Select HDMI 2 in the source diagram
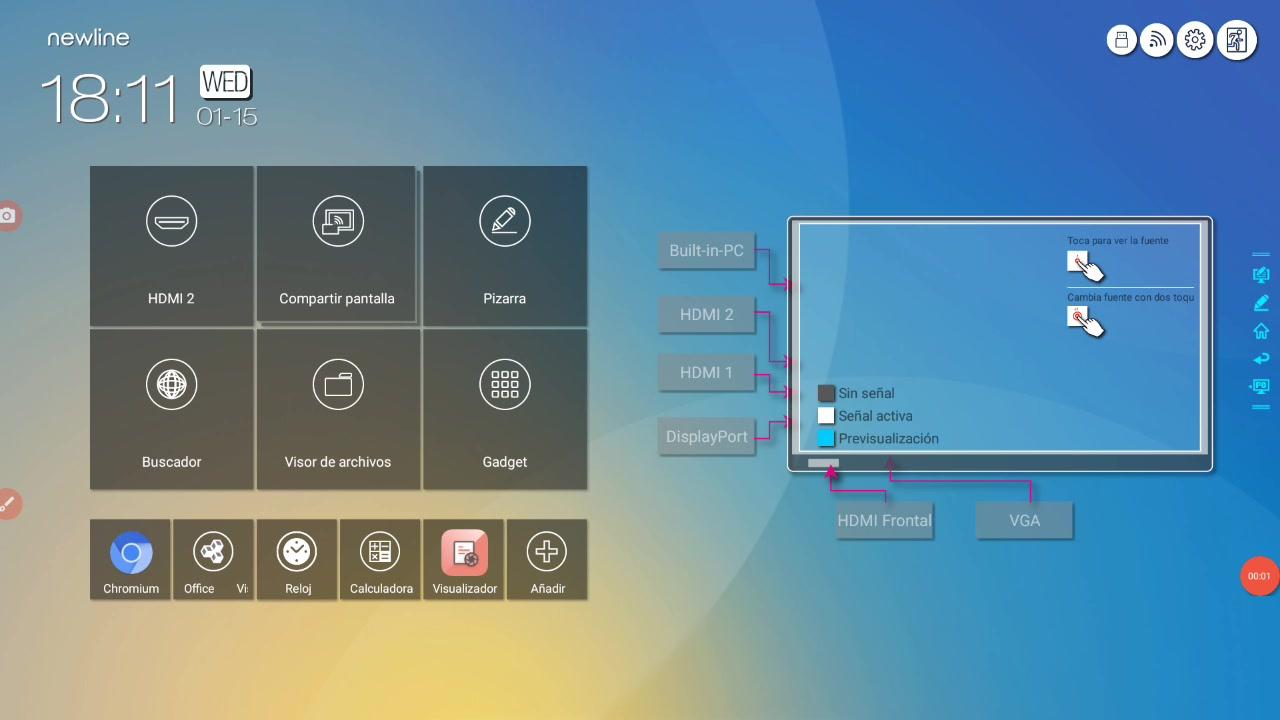The width and height of the screenshot is (1280, 720). tap(707, 314)
